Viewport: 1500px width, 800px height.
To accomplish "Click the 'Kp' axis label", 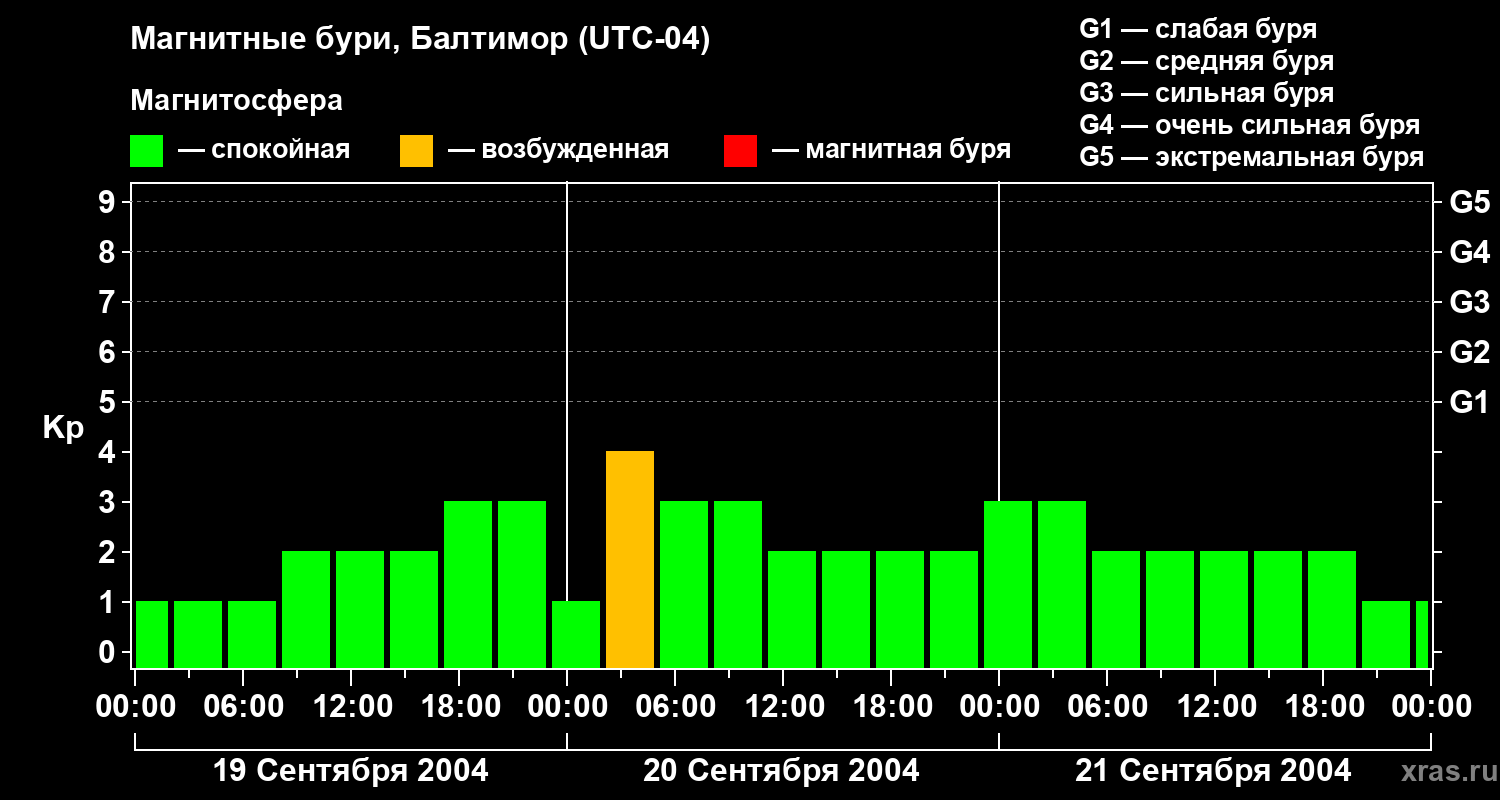I will [x=64, y=428].
